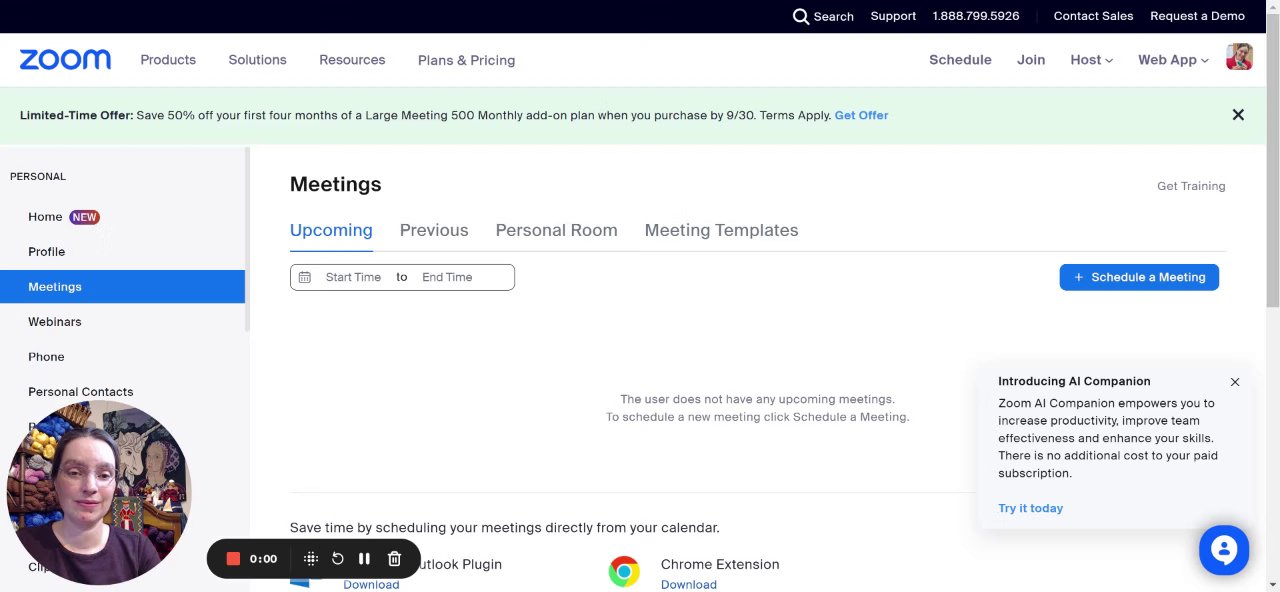Switch to the Previous meetings tab
Viewport: 1280px width, 592px height.
pos(434,230)
